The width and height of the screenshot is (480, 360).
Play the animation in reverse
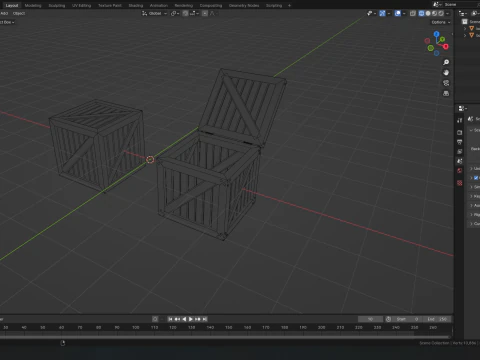pyautogui.click(x=184, y=319)
